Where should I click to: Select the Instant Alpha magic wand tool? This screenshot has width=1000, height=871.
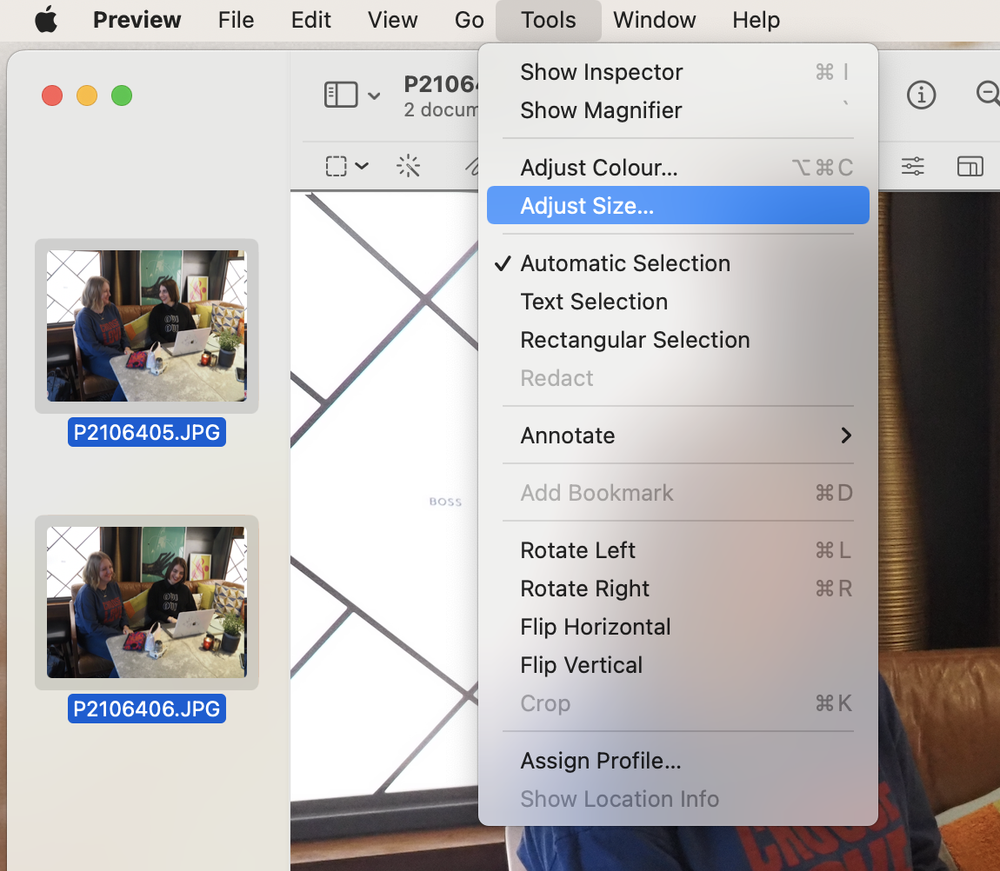[x=408, y=166]
